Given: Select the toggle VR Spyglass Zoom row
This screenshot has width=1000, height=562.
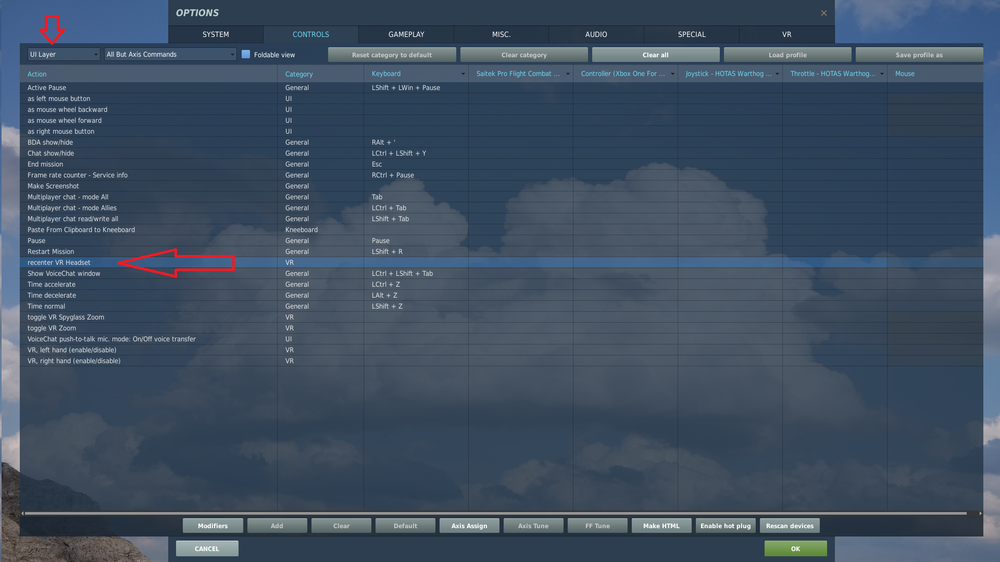Looking at the screenshot, I should pyautogui.click(x=501, y=317).
